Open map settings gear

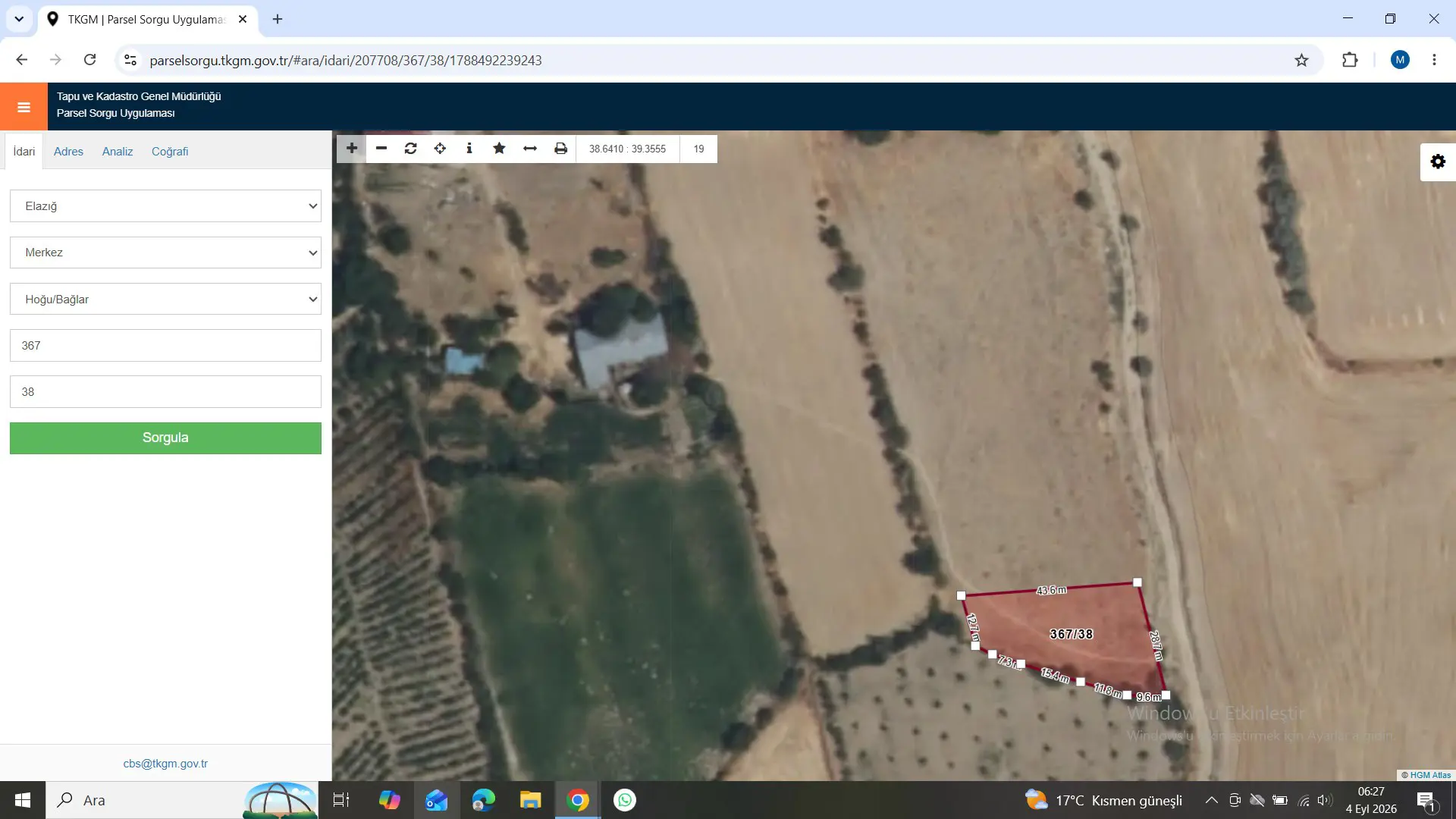1438,162
